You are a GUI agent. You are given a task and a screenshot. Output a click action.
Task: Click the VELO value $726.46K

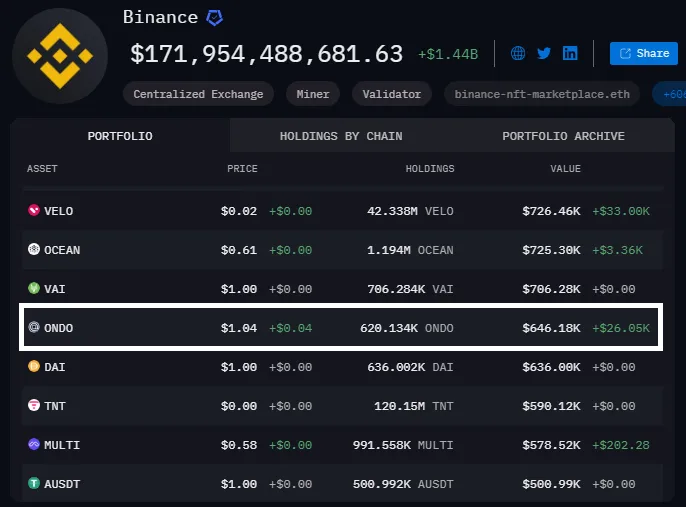tap(551, 211)
